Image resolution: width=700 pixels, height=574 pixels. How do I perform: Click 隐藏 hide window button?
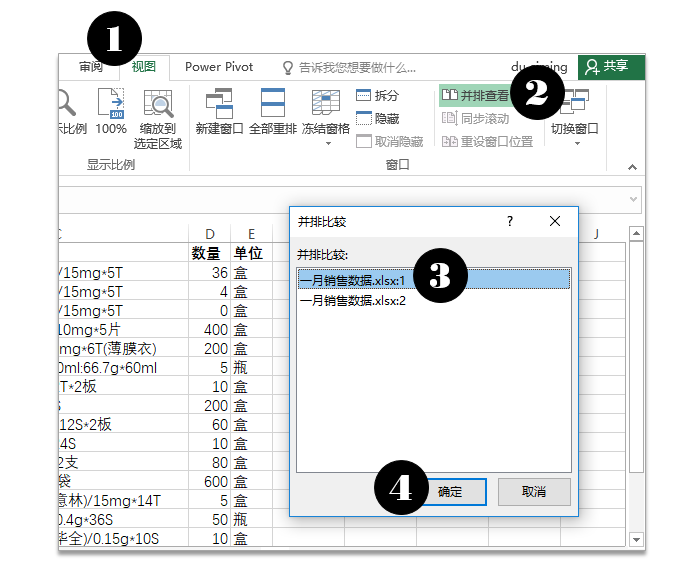point(377,118)
